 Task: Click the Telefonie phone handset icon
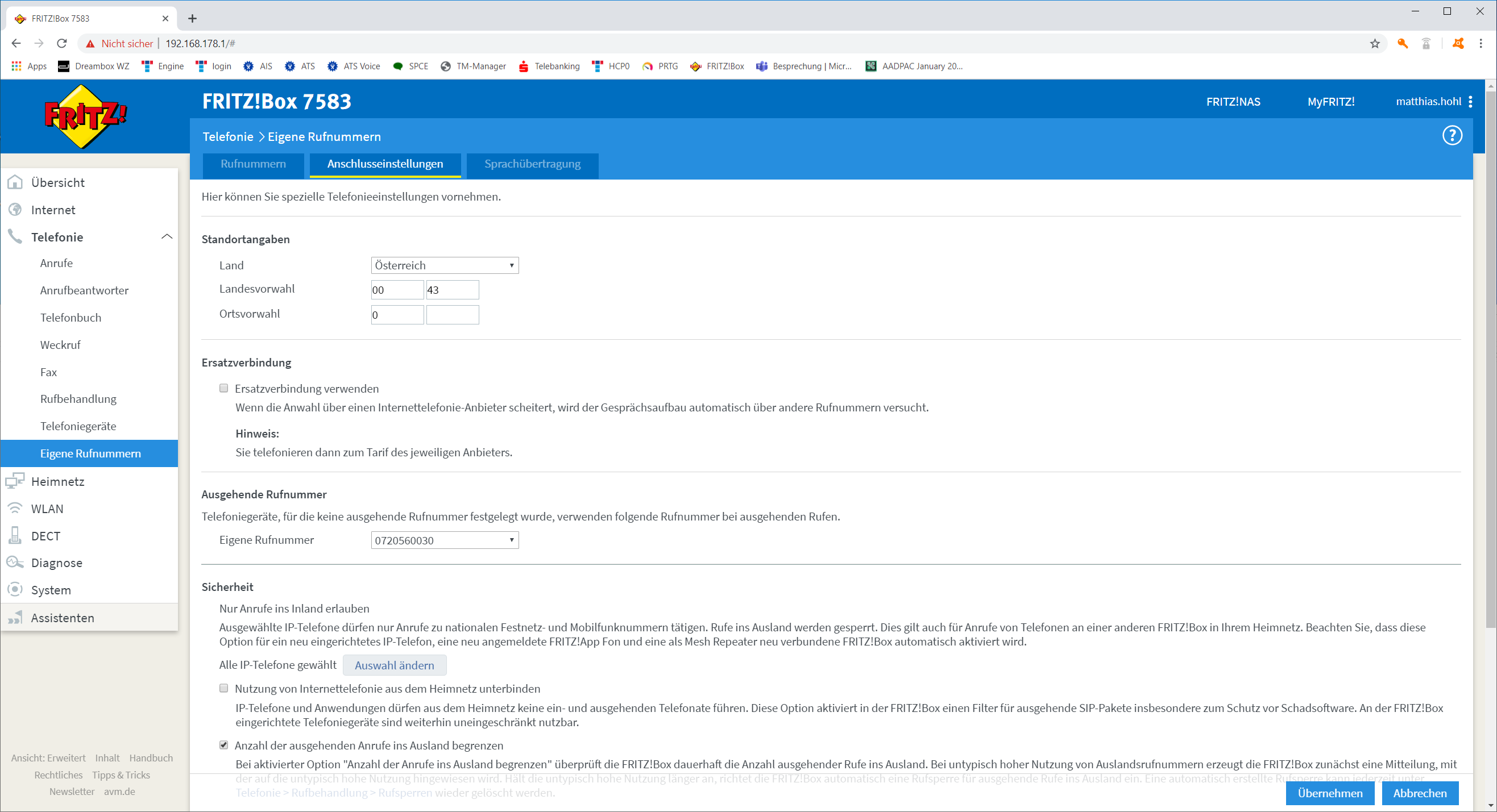15,237
